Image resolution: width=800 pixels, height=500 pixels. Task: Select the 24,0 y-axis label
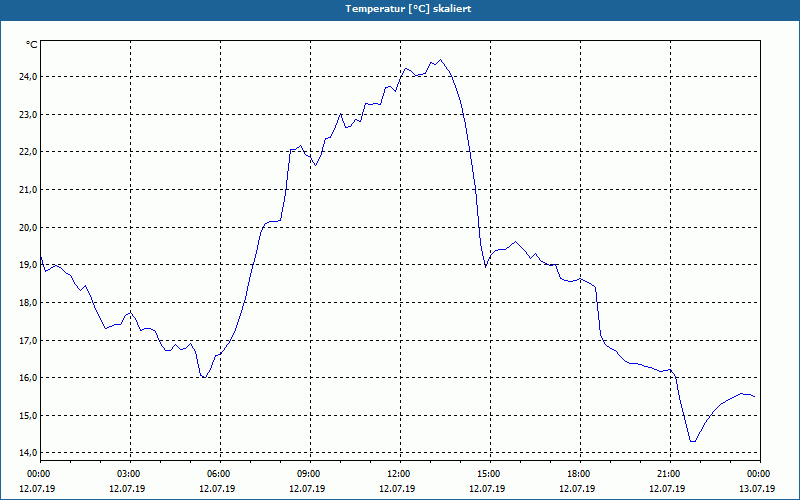click(29, 77)
